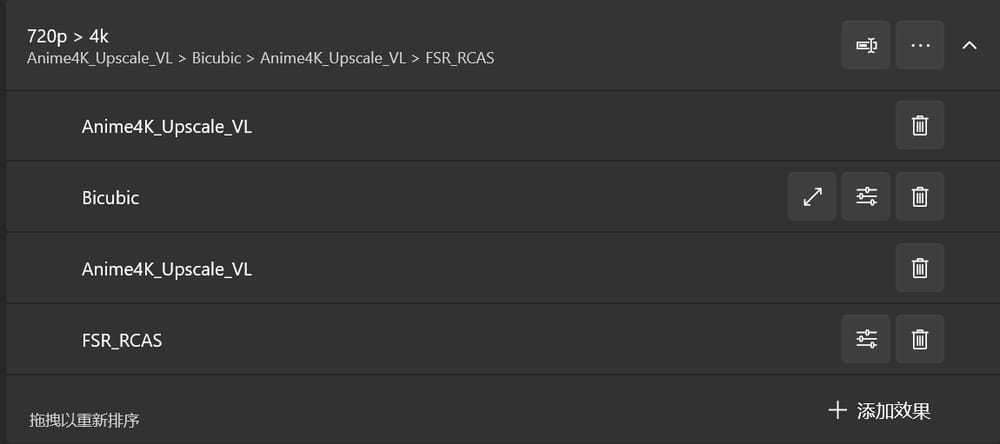Click the 720p > 4k title

tap(67, 36)
